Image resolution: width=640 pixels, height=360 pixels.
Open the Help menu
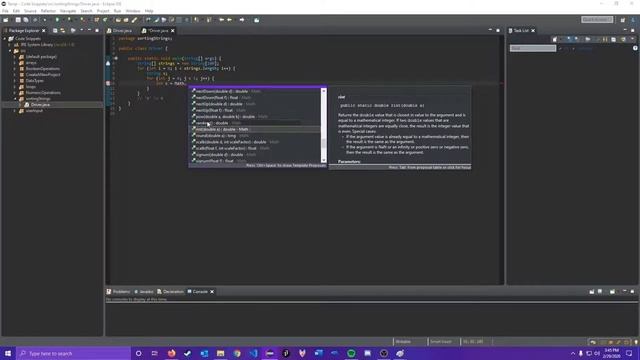149,11
